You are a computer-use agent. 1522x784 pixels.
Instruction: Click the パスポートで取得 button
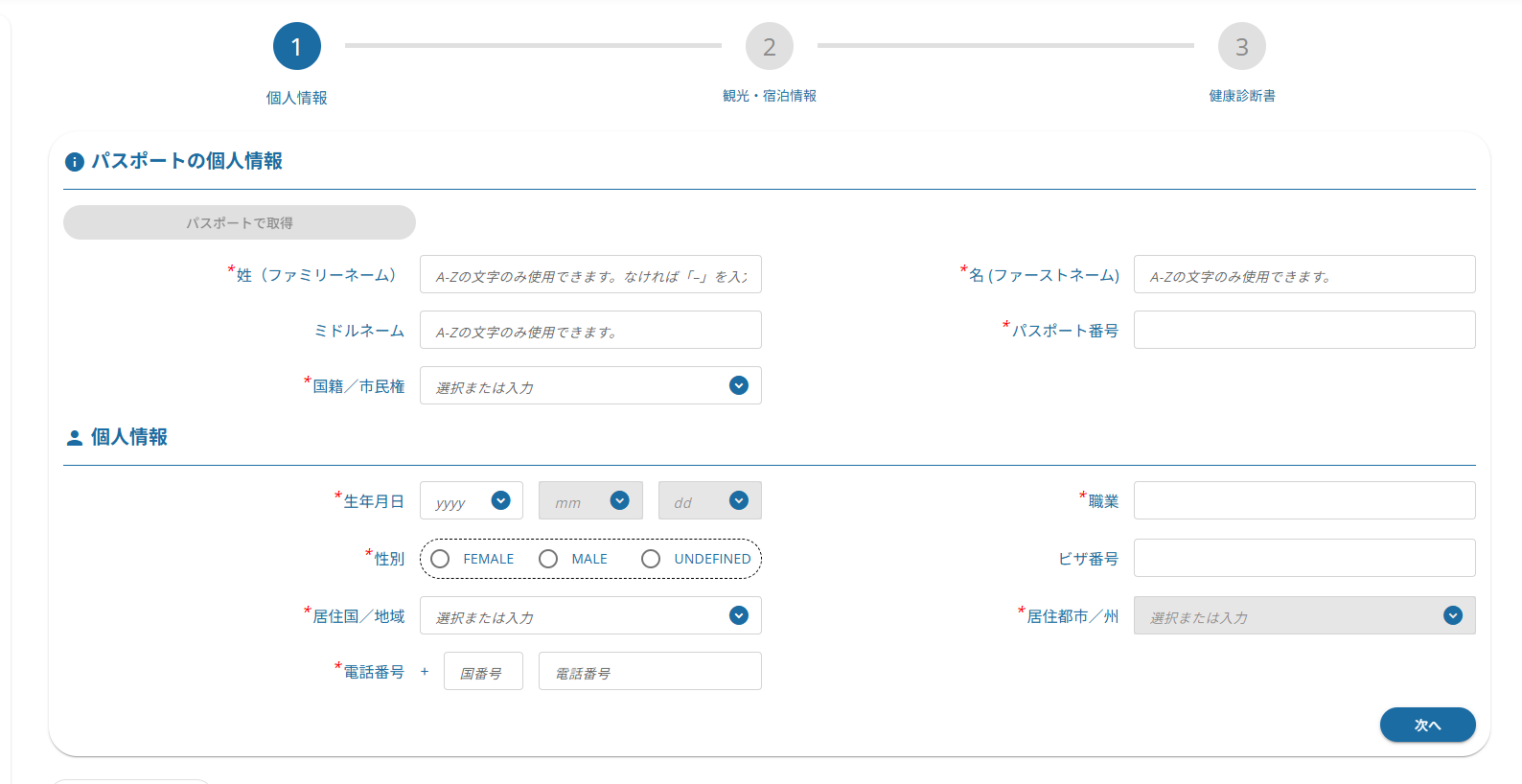(x=240, y=222)
